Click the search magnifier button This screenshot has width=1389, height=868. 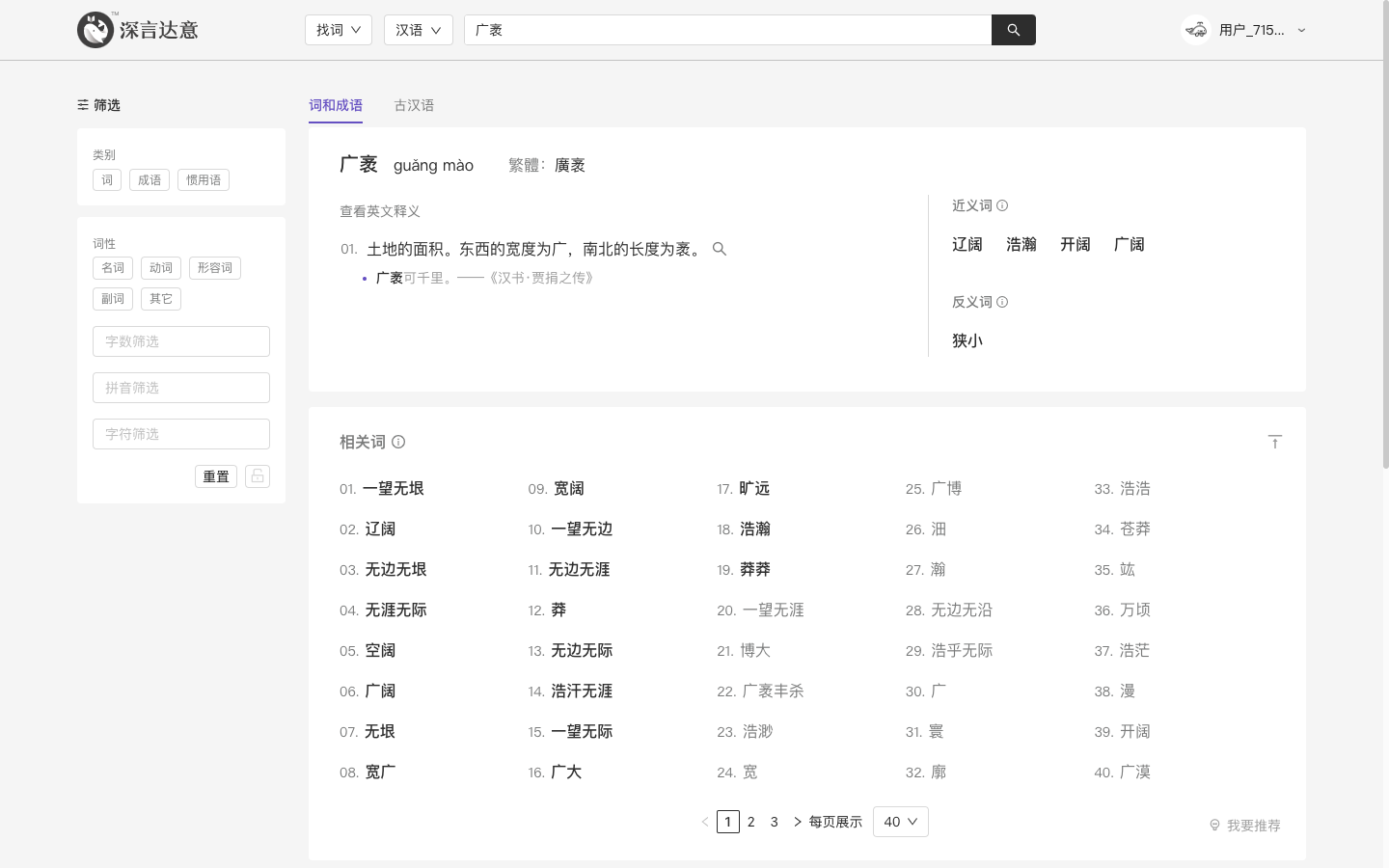pos(1013,30)
